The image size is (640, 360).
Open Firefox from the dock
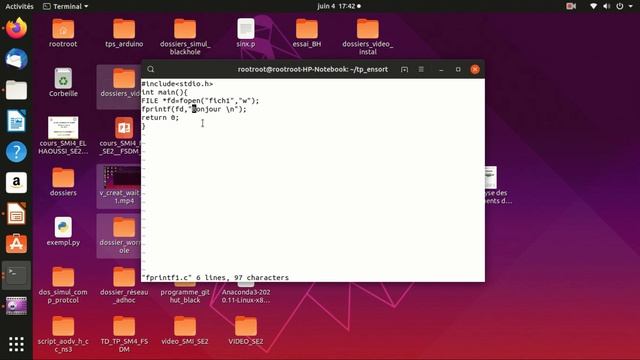pos(16,28)
